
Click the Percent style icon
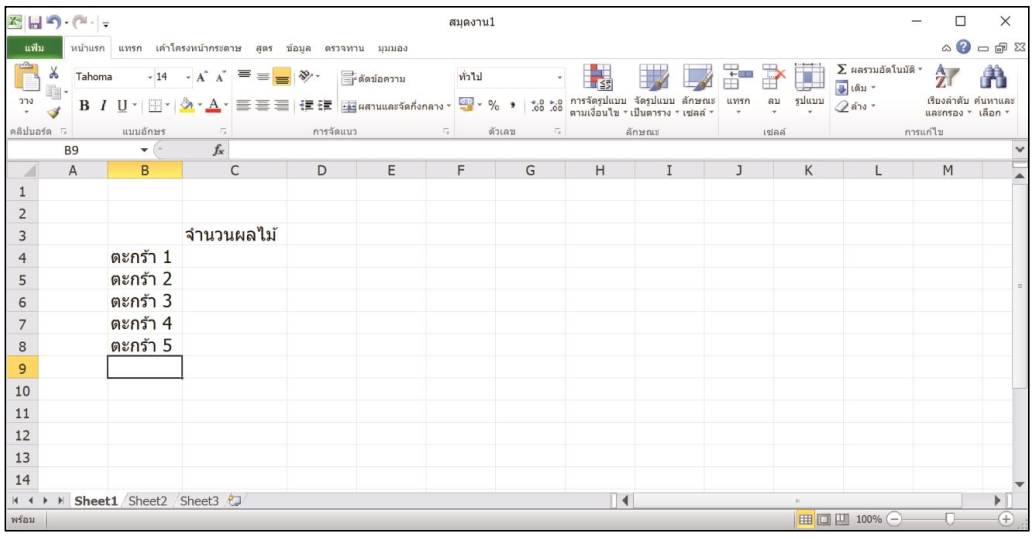493,105
